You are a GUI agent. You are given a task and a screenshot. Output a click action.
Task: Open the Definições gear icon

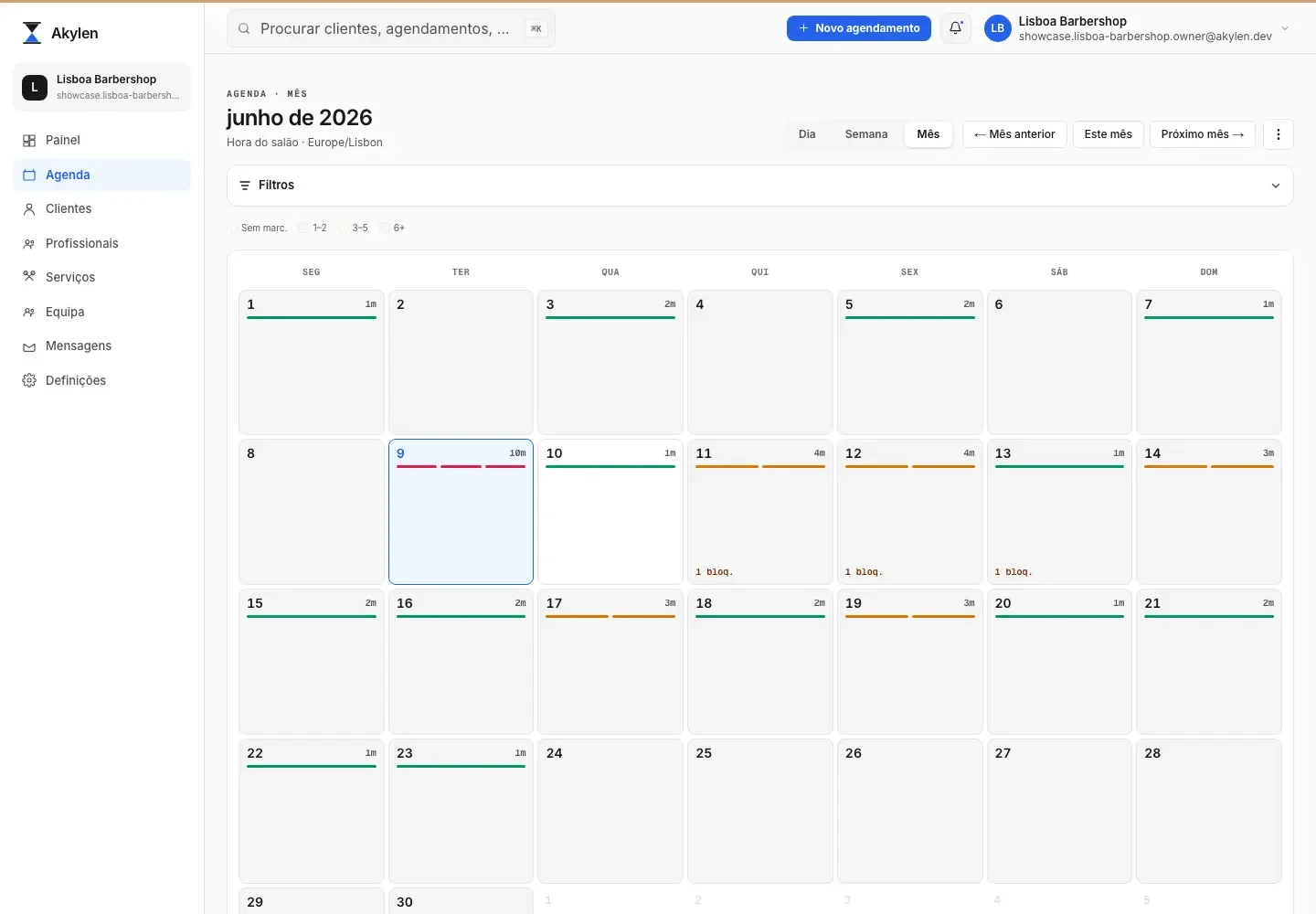29,380
